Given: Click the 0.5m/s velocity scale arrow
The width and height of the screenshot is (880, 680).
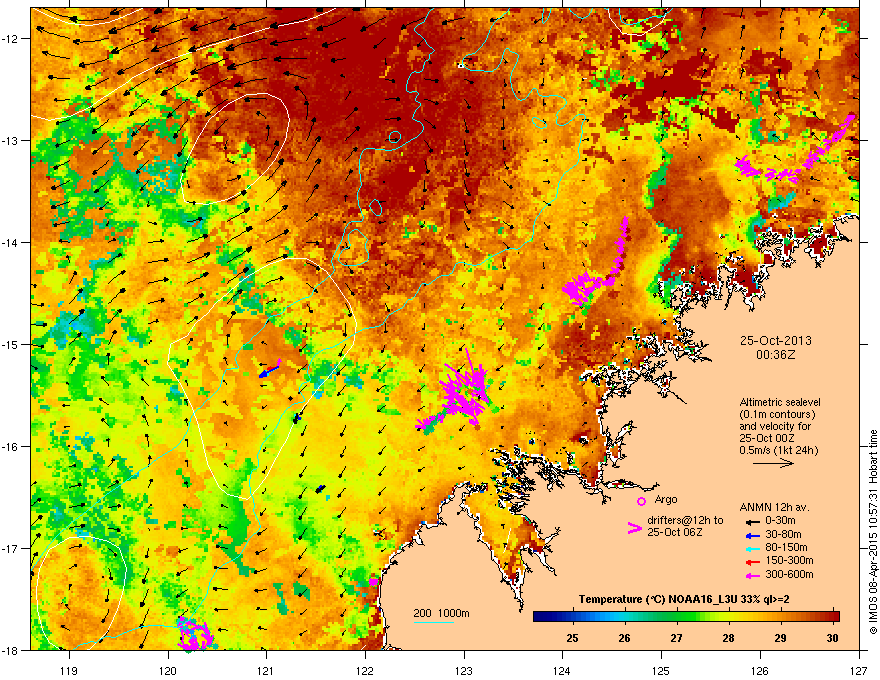Looking at the screenshot, I should pos(773,463).
